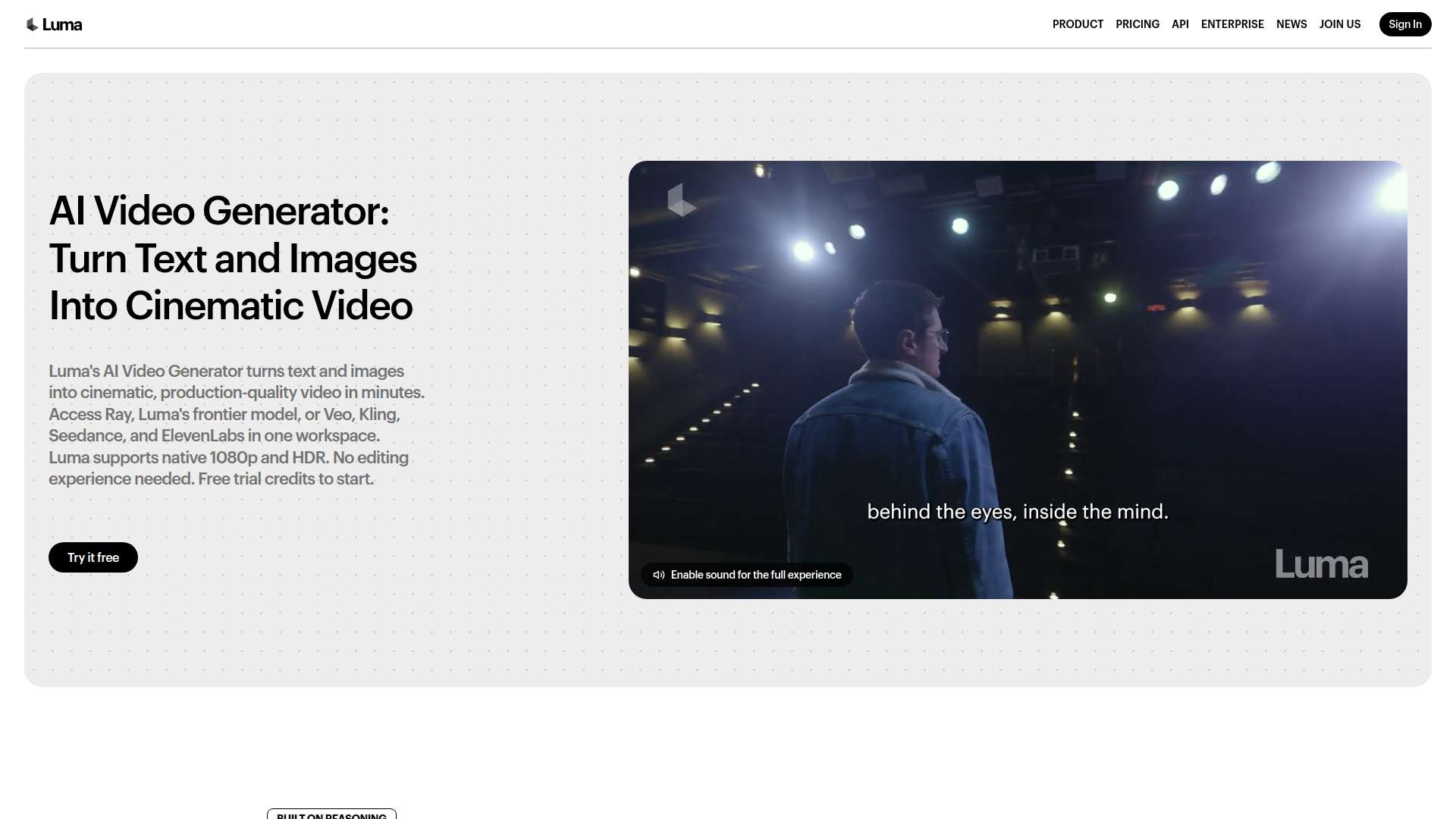
Task: Click the subtitle "behind the eyes, inside the mind."
Action: tap(1018, 512)
